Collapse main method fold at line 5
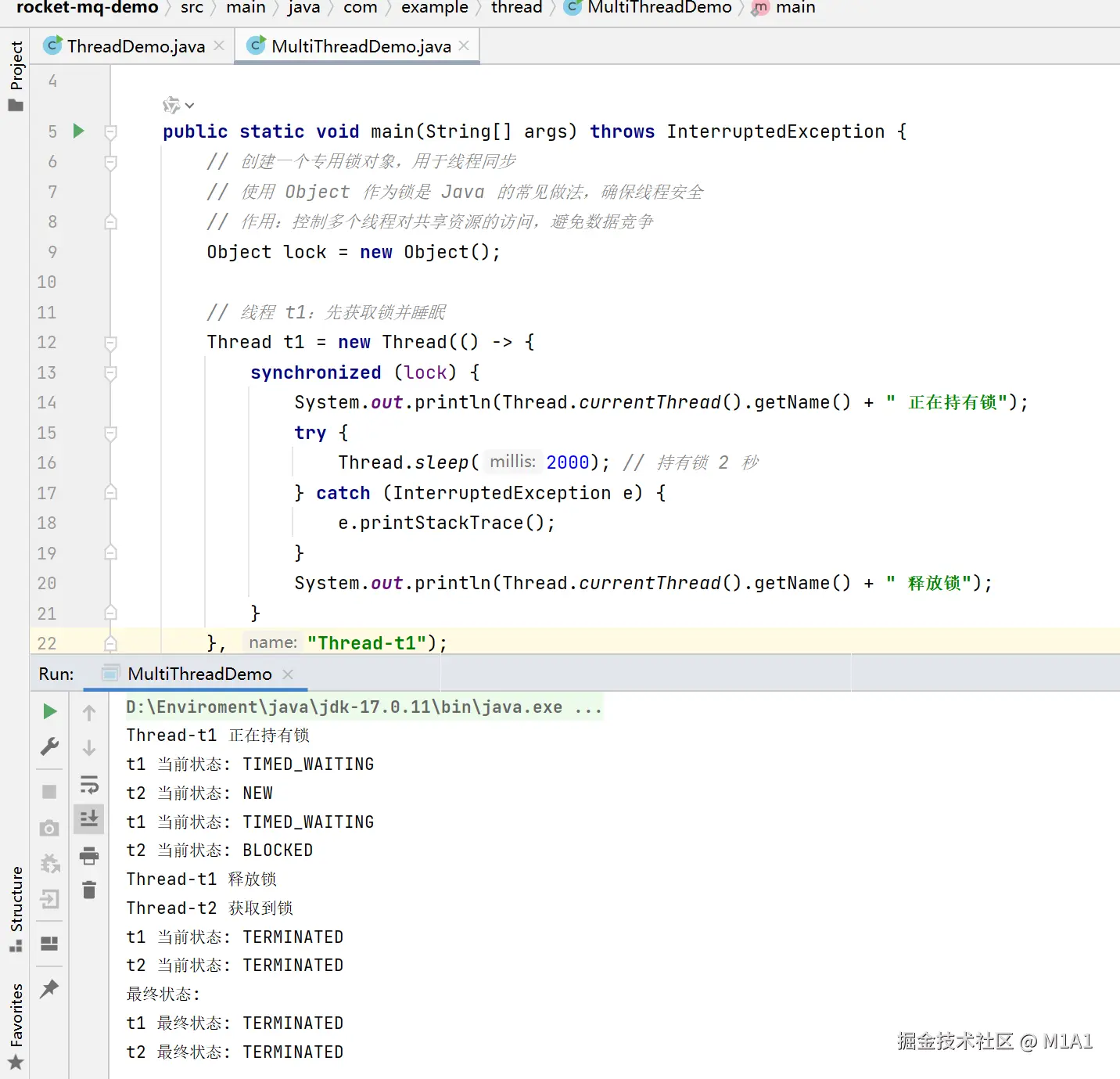The width and height of the screenshot is (1120, 1079). coord(111,131)
